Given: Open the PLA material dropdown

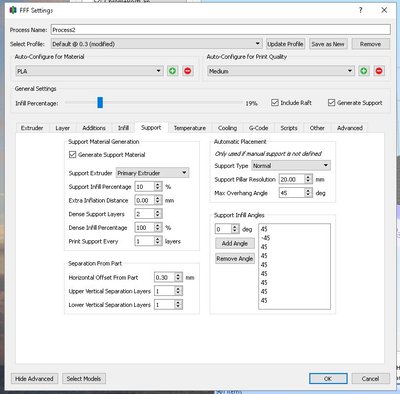Looking at the screenshot, I should coord(89,71).
